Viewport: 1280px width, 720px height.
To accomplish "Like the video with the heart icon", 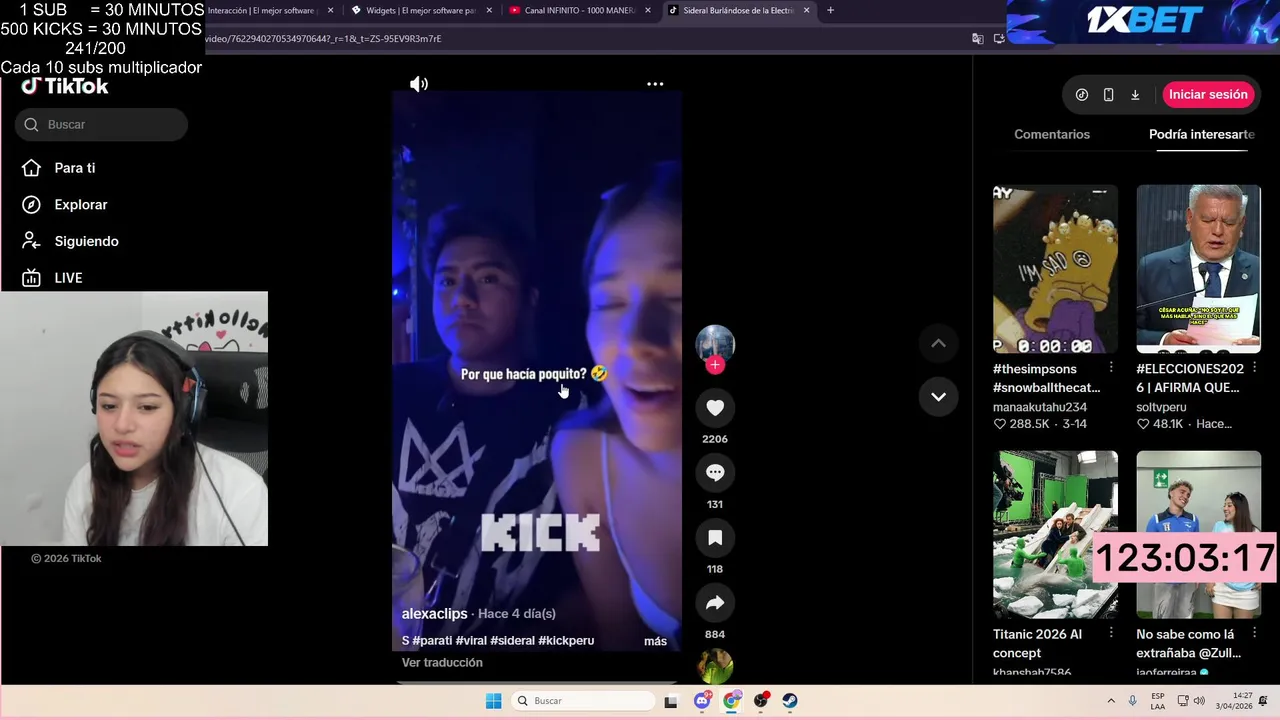I will click(715, 408).
